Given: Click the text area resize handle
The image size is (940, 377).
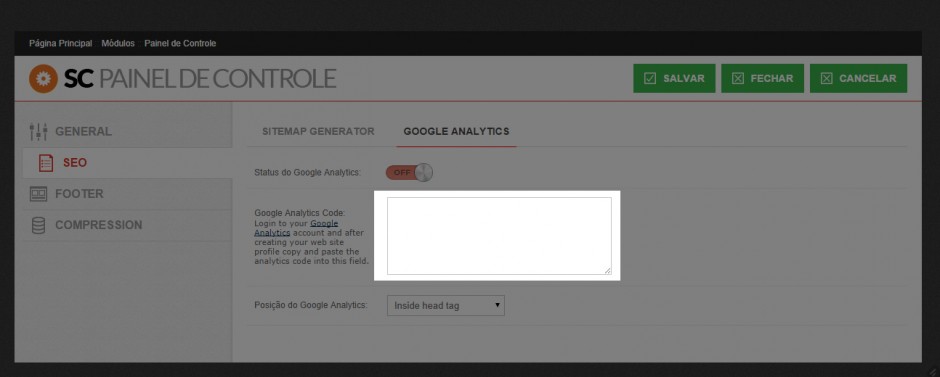Looking at the screenshot, I should click(607, 271).
